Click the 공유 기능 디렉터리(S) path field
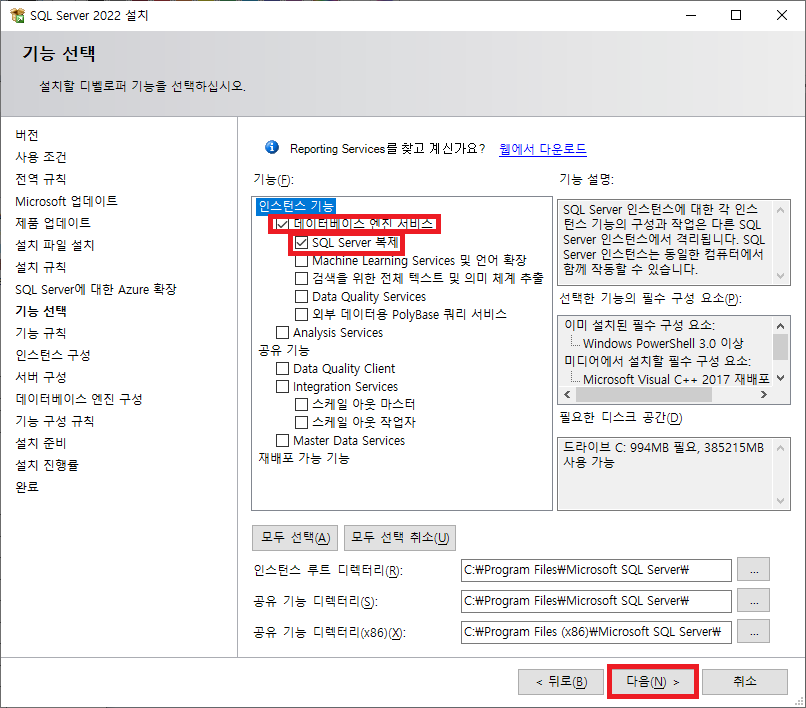 tap(596, 601)
